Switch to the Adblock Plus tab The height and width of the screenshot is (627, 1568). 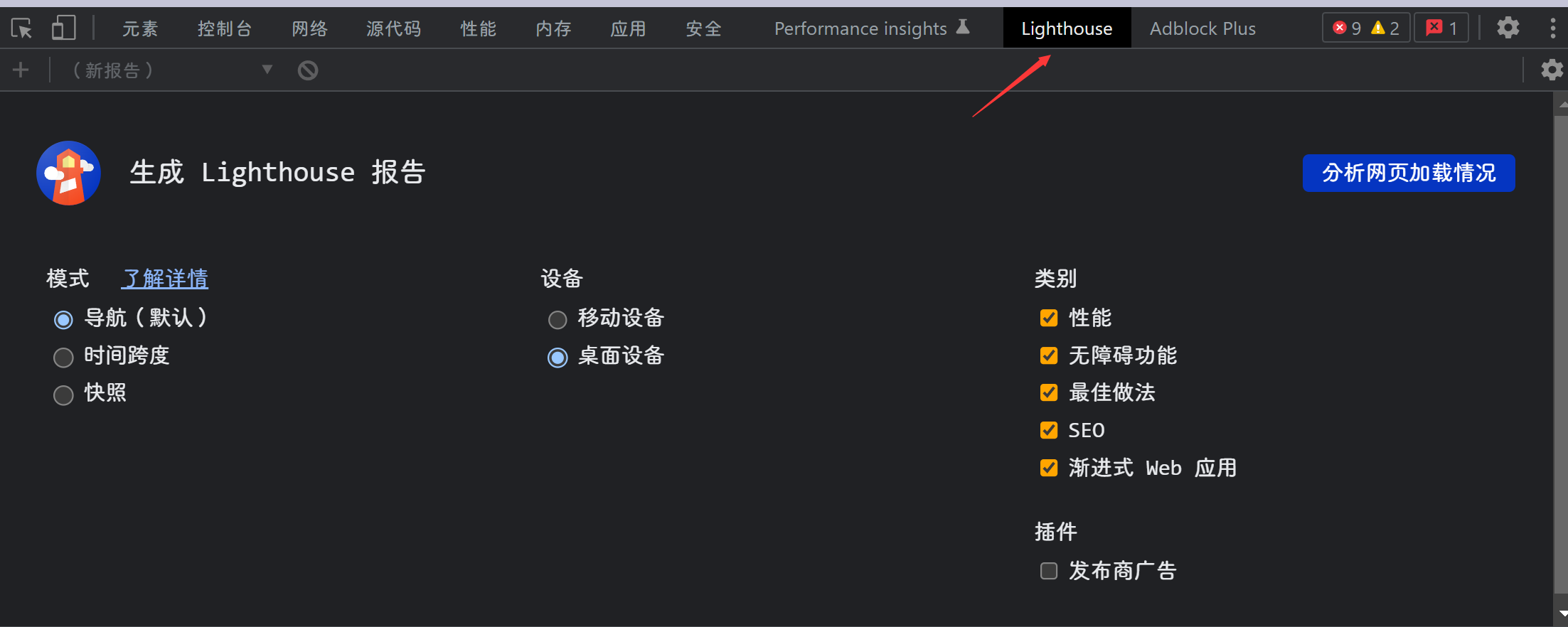1202,28
